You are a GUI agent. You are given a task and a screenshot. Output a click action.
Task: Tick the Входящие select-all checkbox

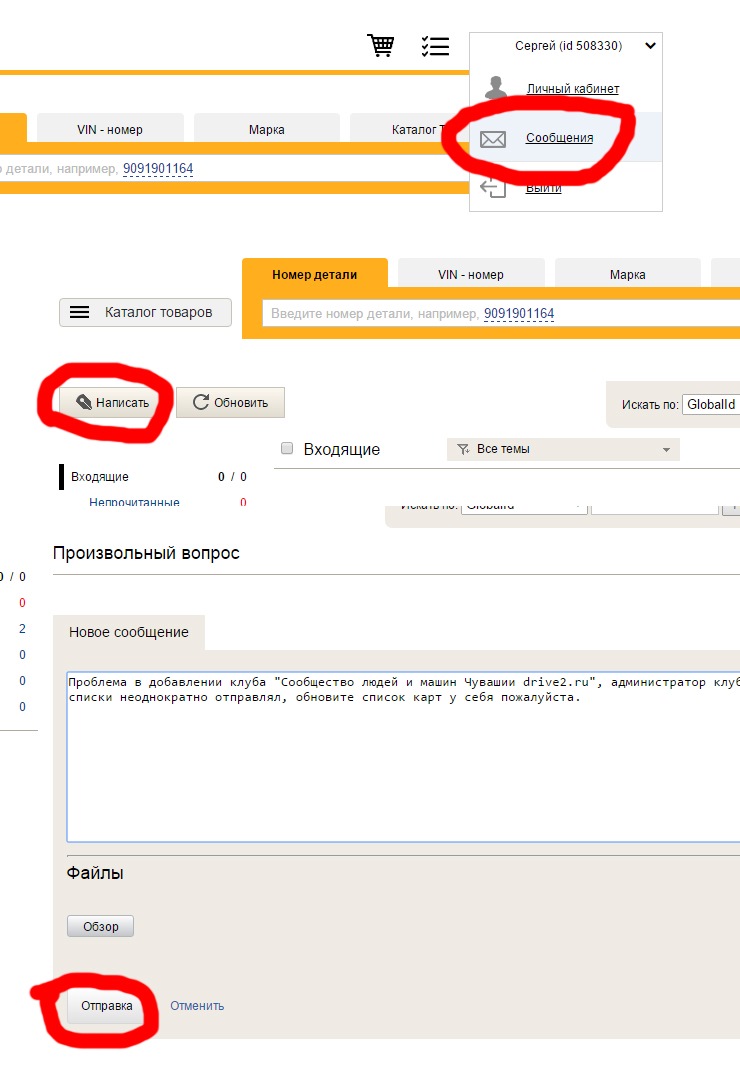[x=287, y=448]
